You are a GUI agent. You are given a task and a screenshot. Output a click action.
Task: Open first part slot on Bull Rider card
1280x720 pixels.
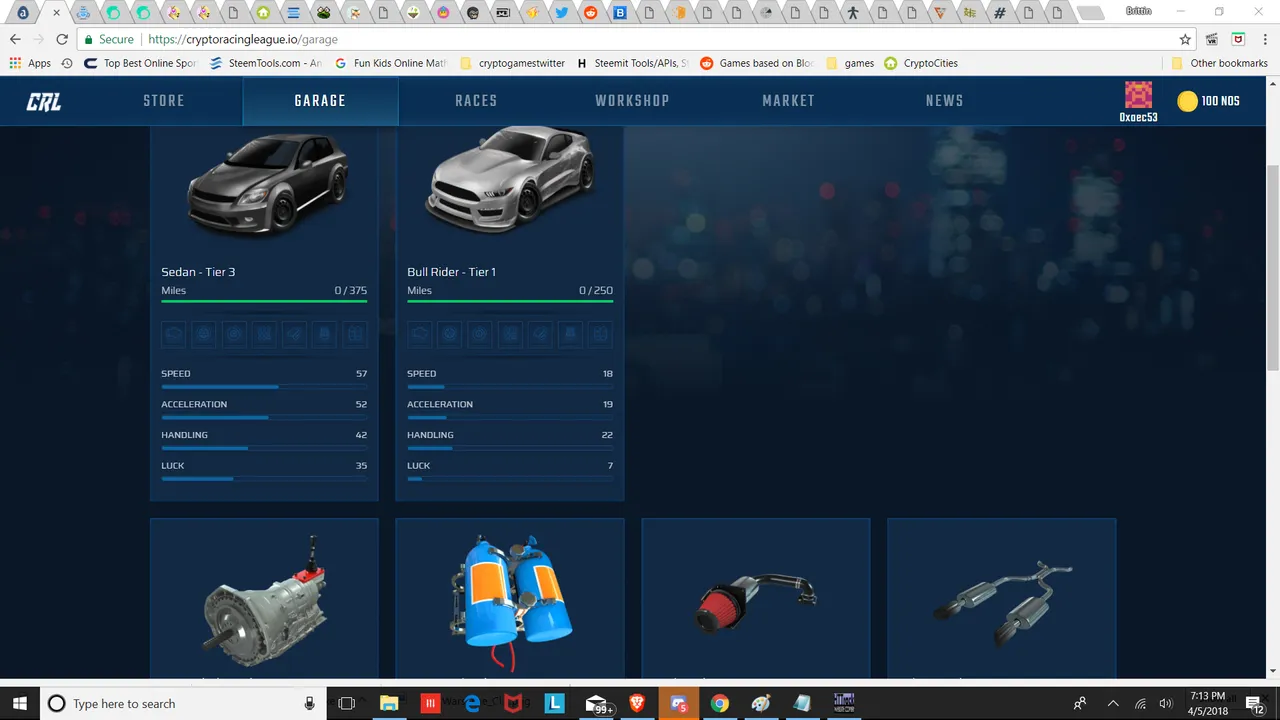click(x=420, y=334)
